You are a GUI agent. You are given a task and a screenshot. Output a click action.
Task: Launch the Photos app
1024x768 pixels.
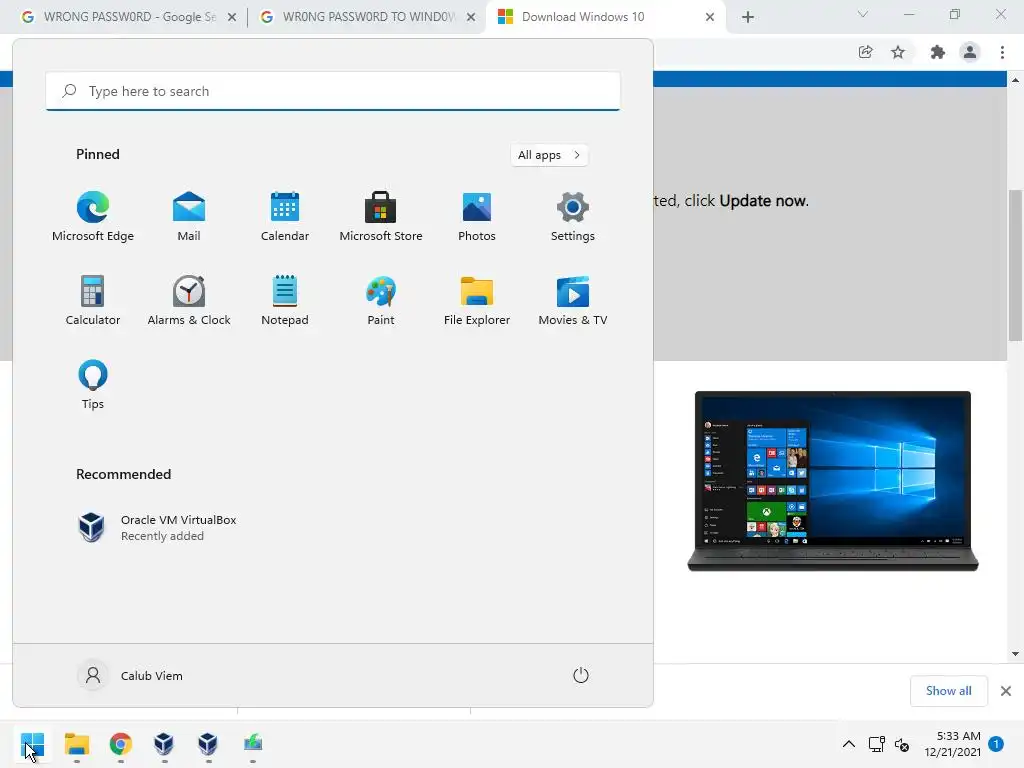click(x=477, y=217)
